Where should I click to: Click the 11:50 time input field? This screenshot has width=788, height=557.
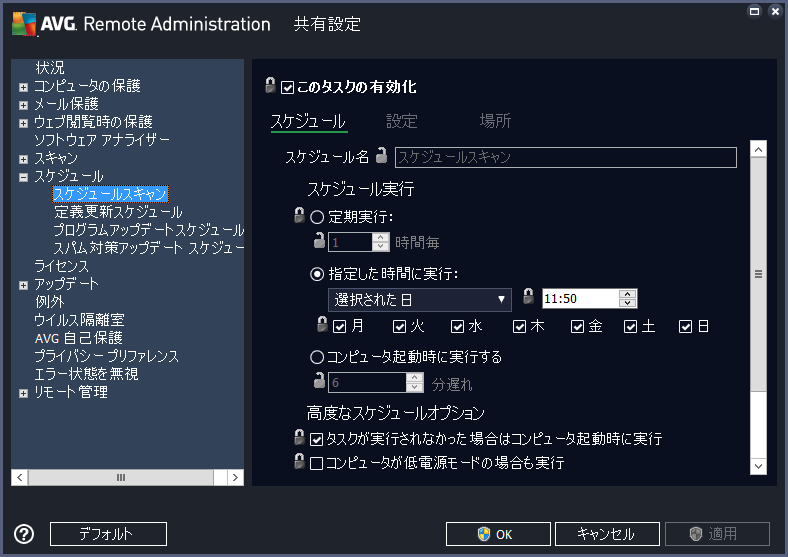point(580,299)
